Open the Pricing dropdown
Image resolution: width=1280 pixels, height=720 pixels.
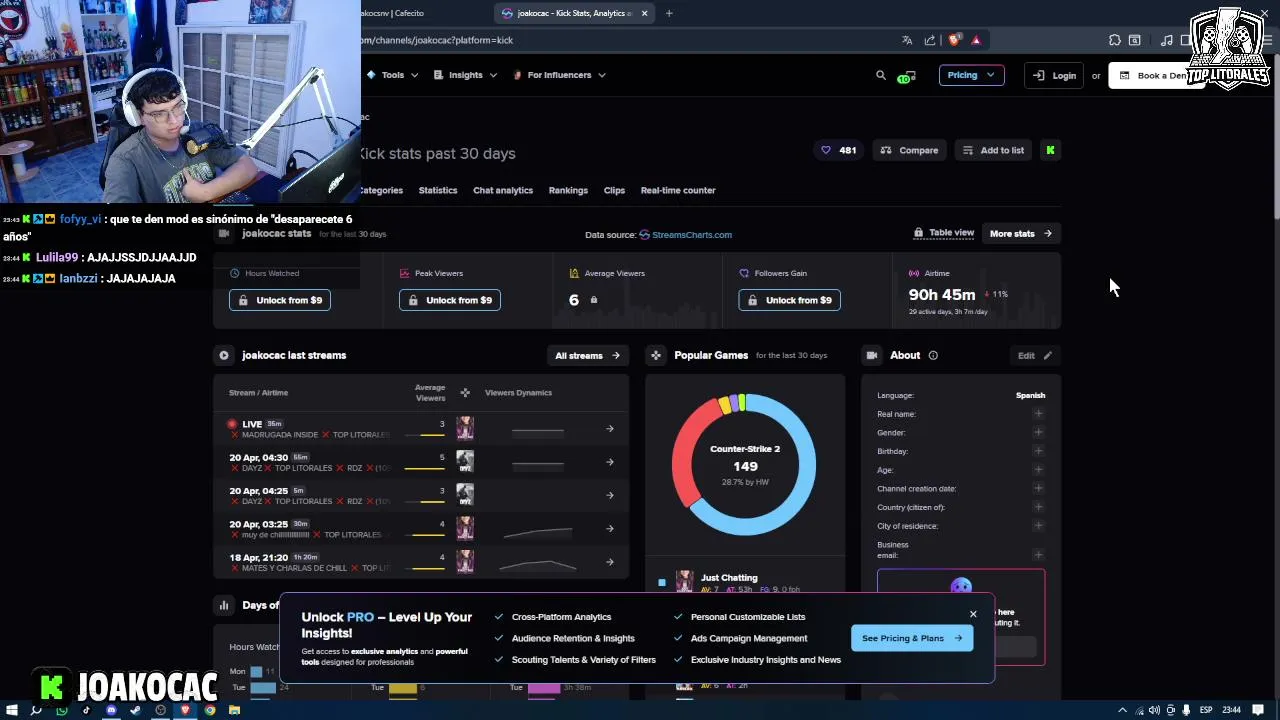click(x=971, y=75)
